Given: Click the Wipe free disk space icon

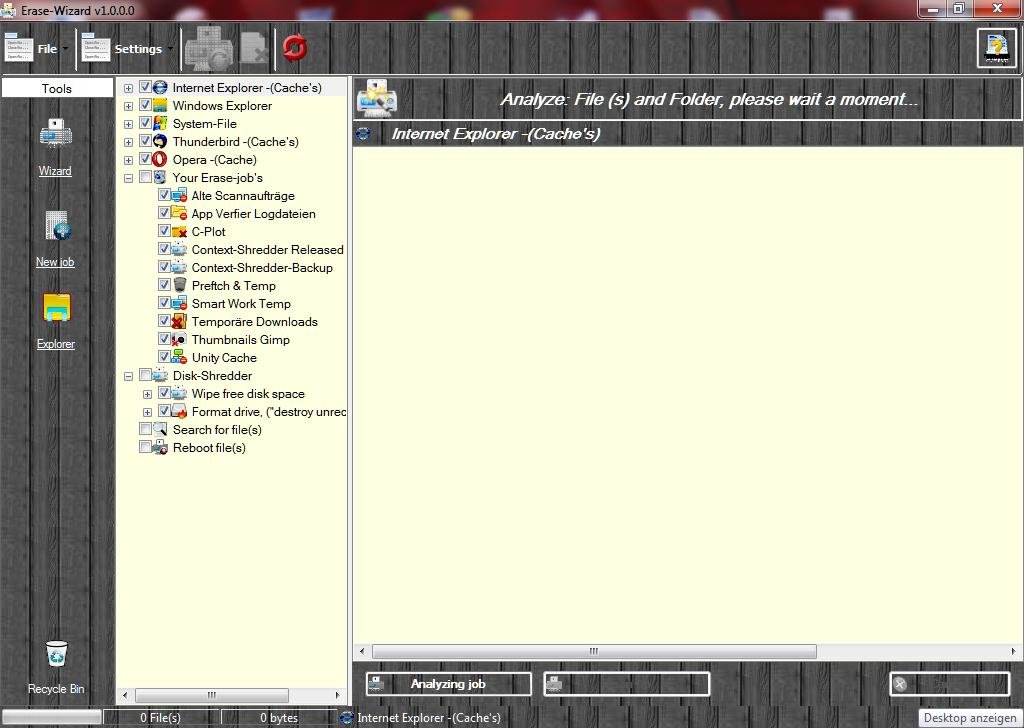Looking at the screenshot, I should (x=180, y=393).
